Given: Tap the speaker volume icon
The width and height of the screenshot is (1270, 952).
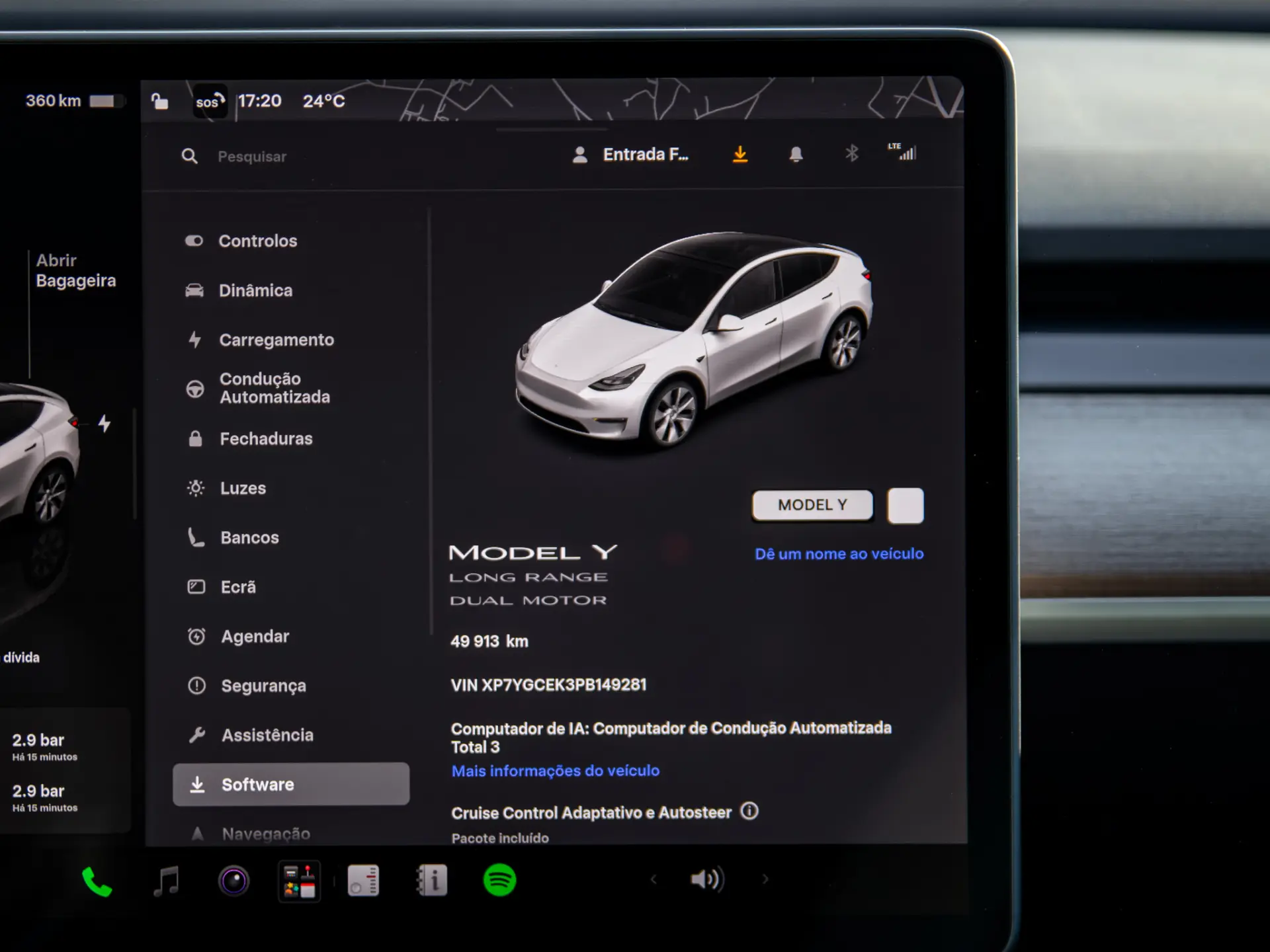Looking at the screenshot, I should [707, 879].
